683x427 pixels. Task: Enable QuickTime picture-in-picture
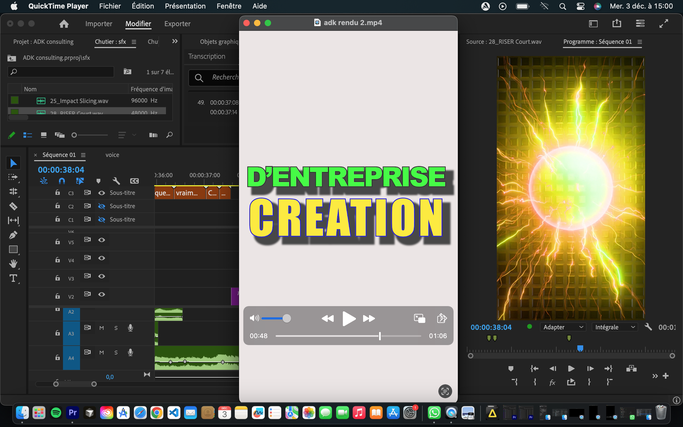coord(419,318)
